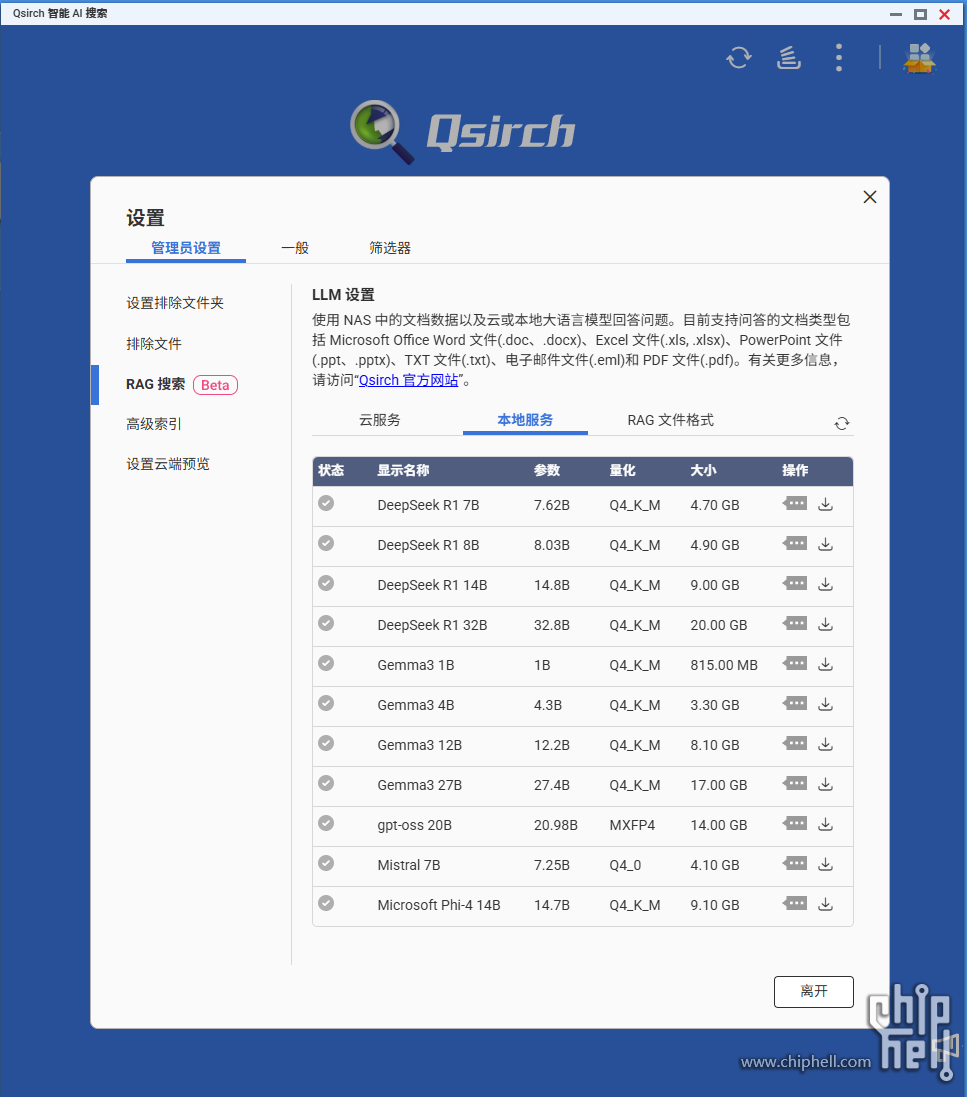The width and height of the screenshot is (967, 1097).
Task: Open details tag icon for Mistral 7B
Action: click(794, 863)
